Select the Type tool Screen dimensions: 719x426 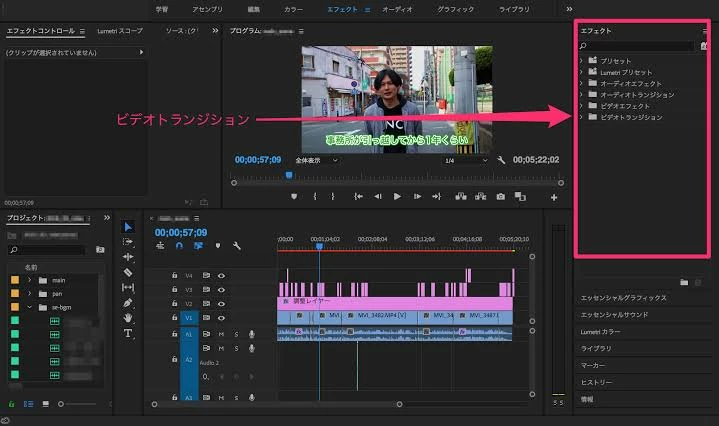(x=128, y=333)
